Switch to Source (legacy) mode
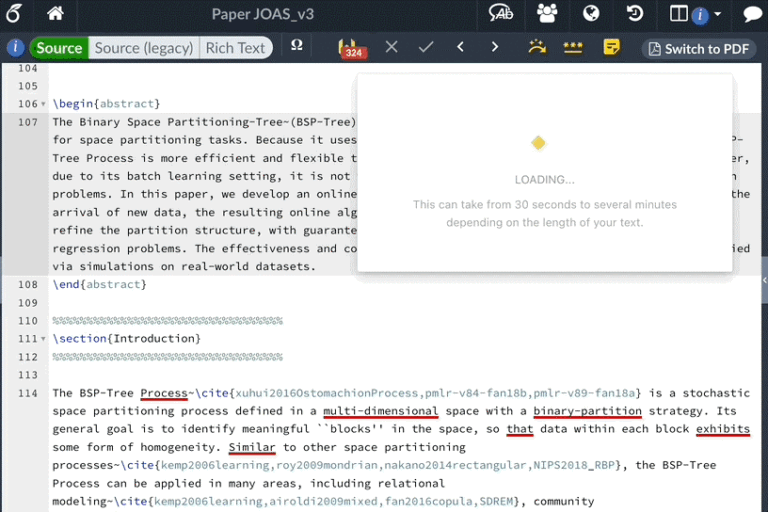Image resolution: width=768 pixels, height=512 pixels. (144, 48)
